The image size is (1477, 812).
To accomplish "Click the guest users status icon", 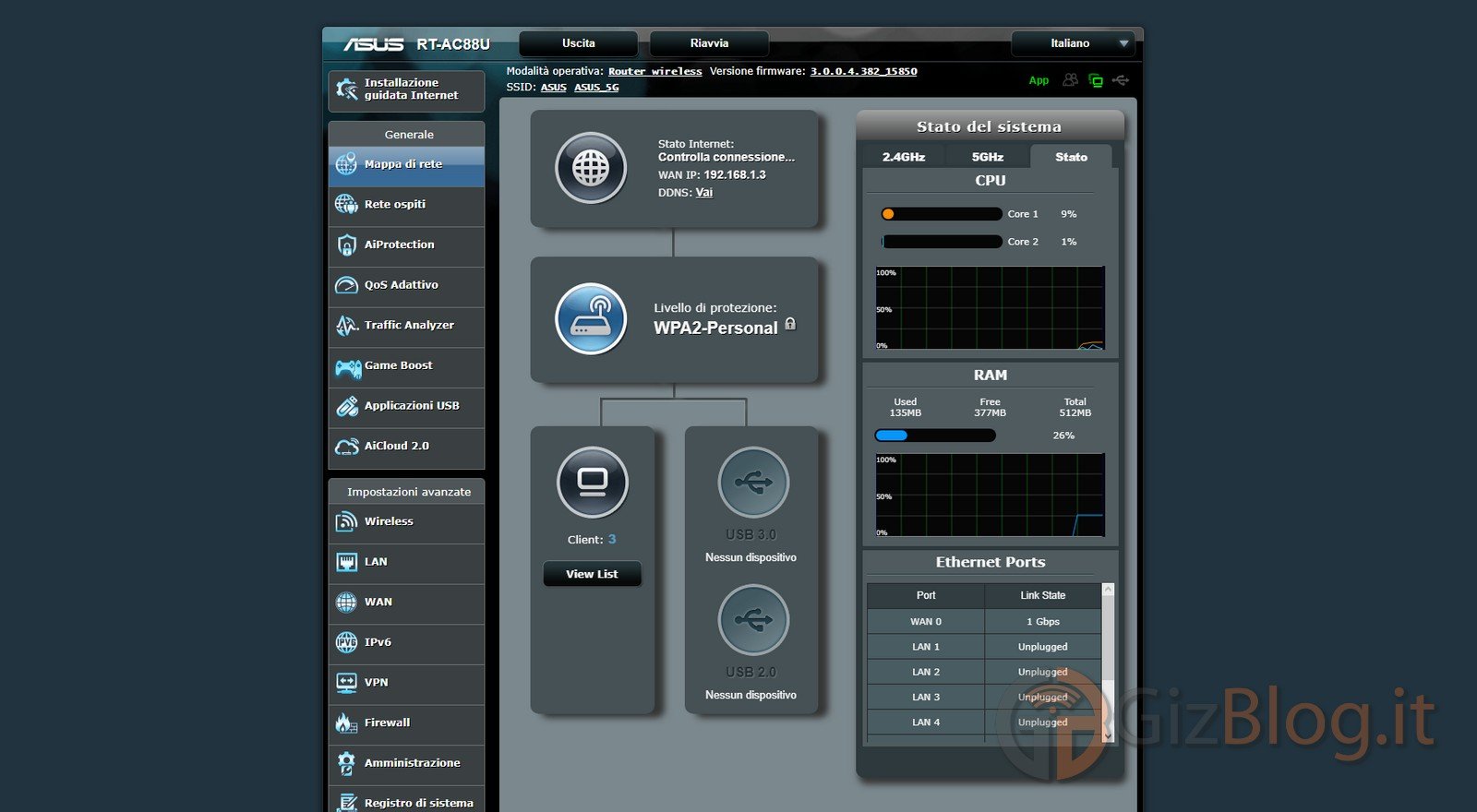I will 1070,80.
